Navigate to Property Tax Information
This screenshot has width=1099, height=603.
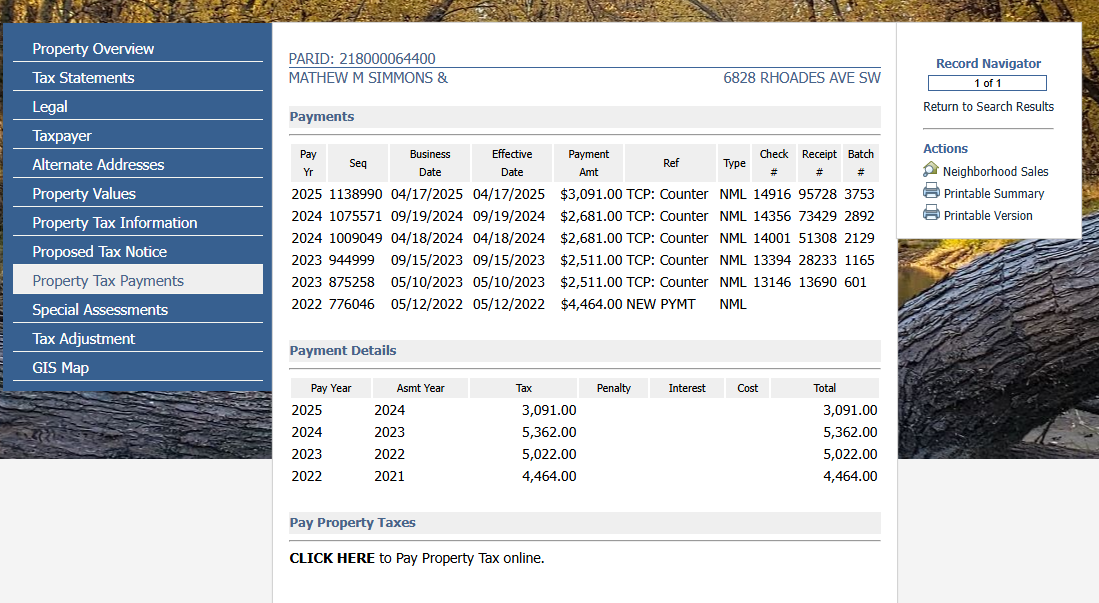pyautogui.click(x=115, y=223)
